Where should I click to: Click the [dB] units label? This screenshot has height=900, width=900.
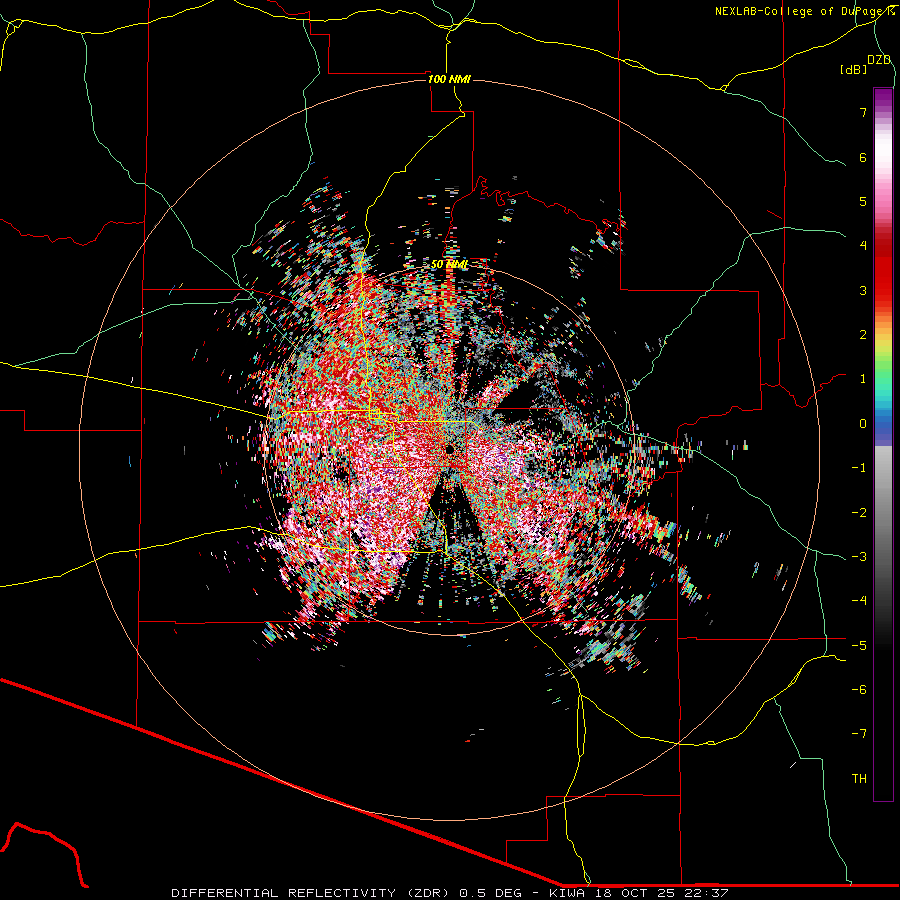[853, 69]
